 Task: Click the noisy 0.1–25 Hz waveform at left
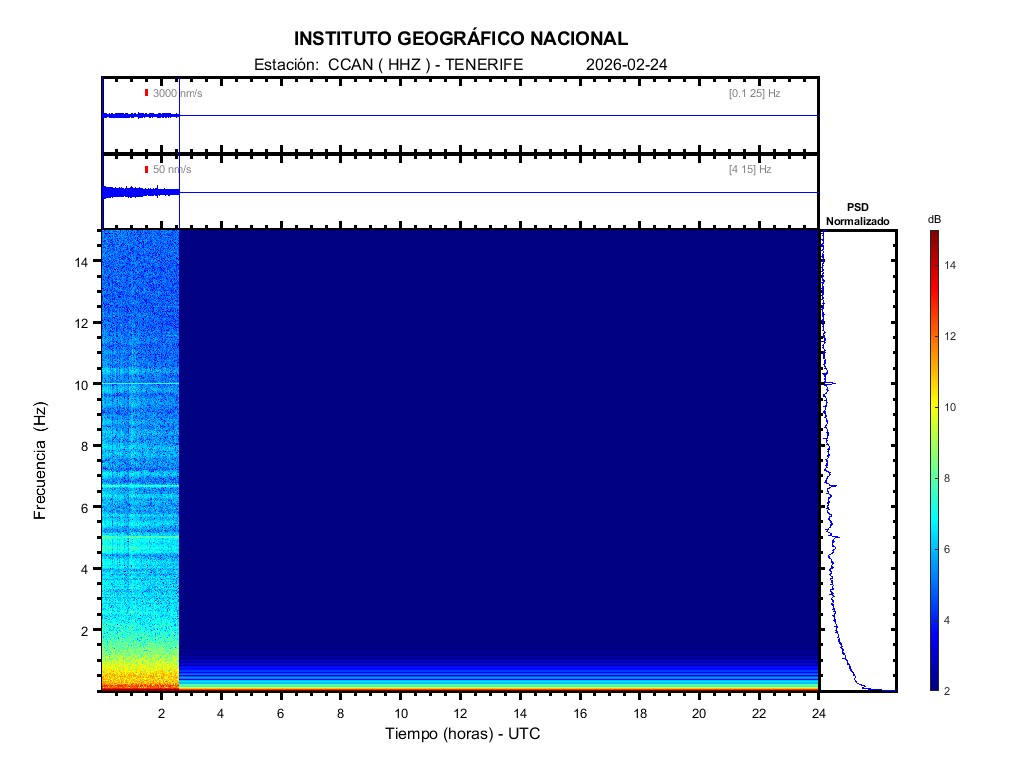coord(140,116)
